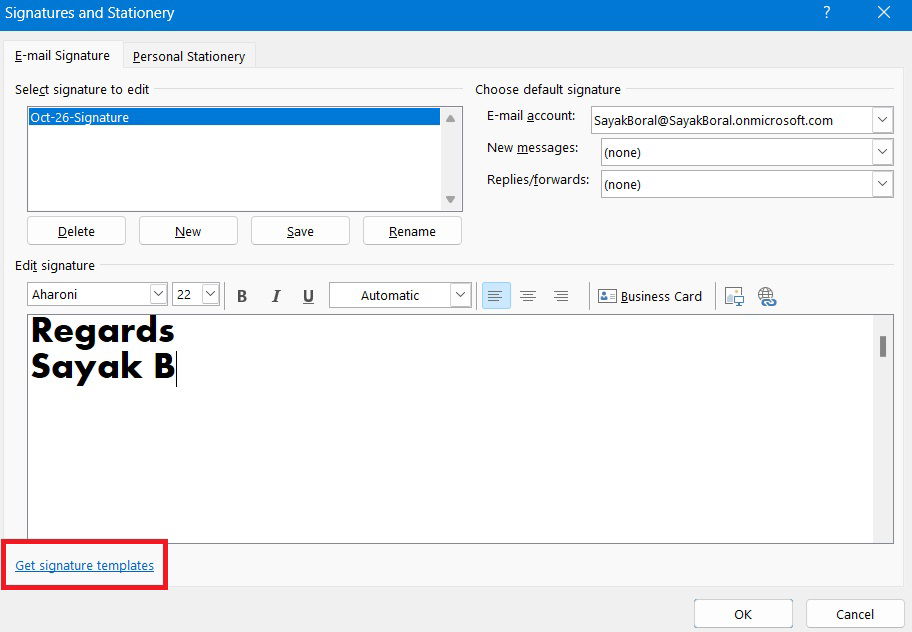Screen dimensions: 912x632
Task: Expand the E-mail account selector
Action: click(881, 120)
